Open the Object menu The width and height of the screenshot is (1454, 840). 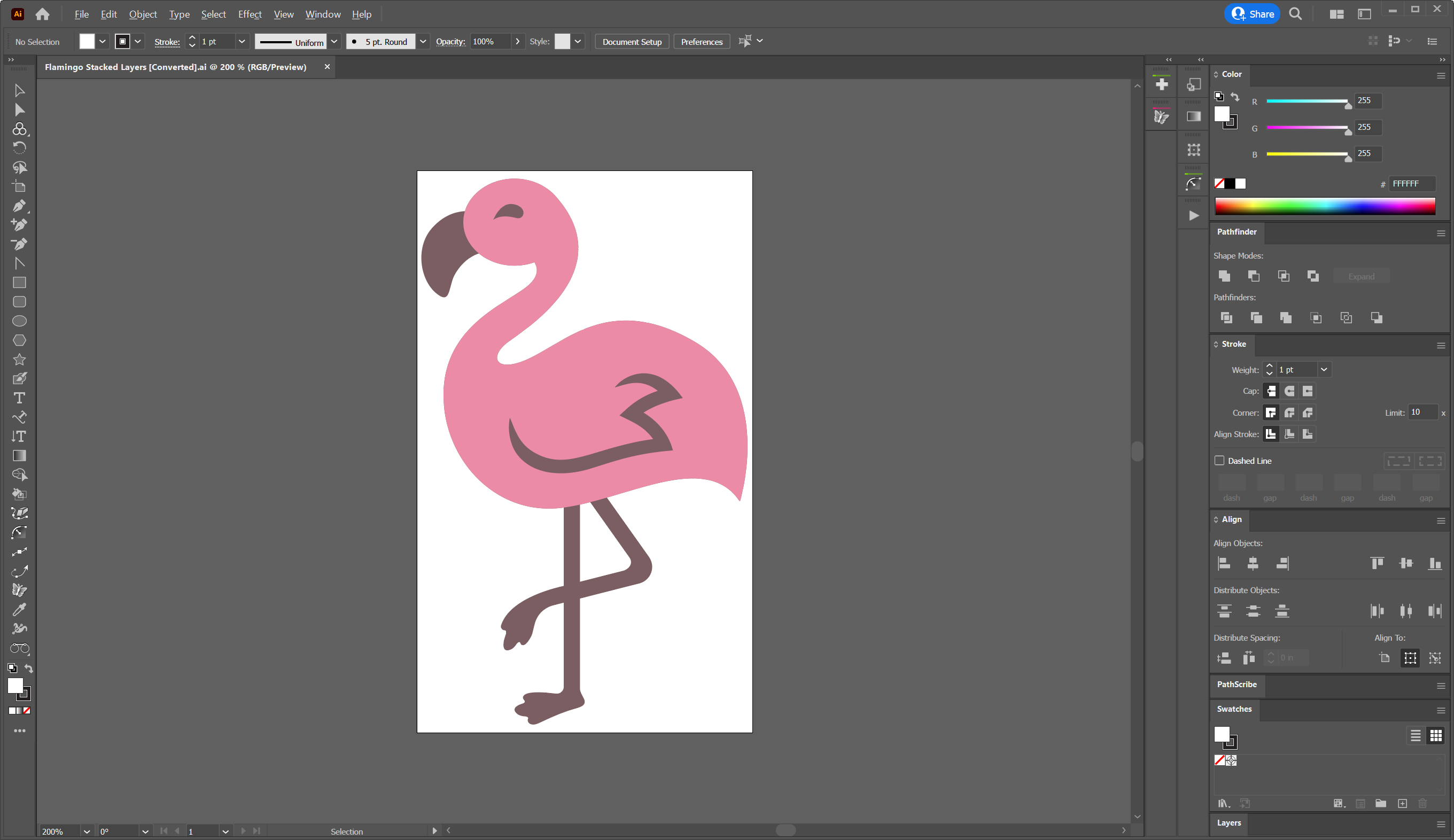click(143, 14)
